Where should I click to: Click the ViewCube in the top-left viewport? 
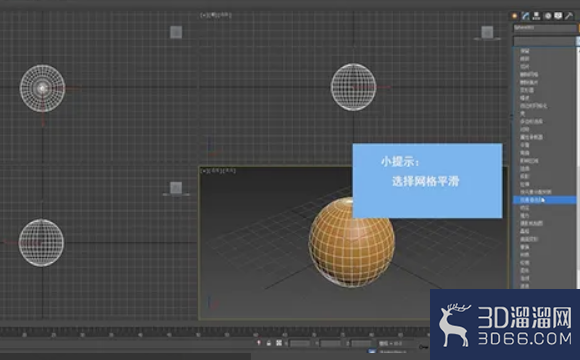pos(176,32)
